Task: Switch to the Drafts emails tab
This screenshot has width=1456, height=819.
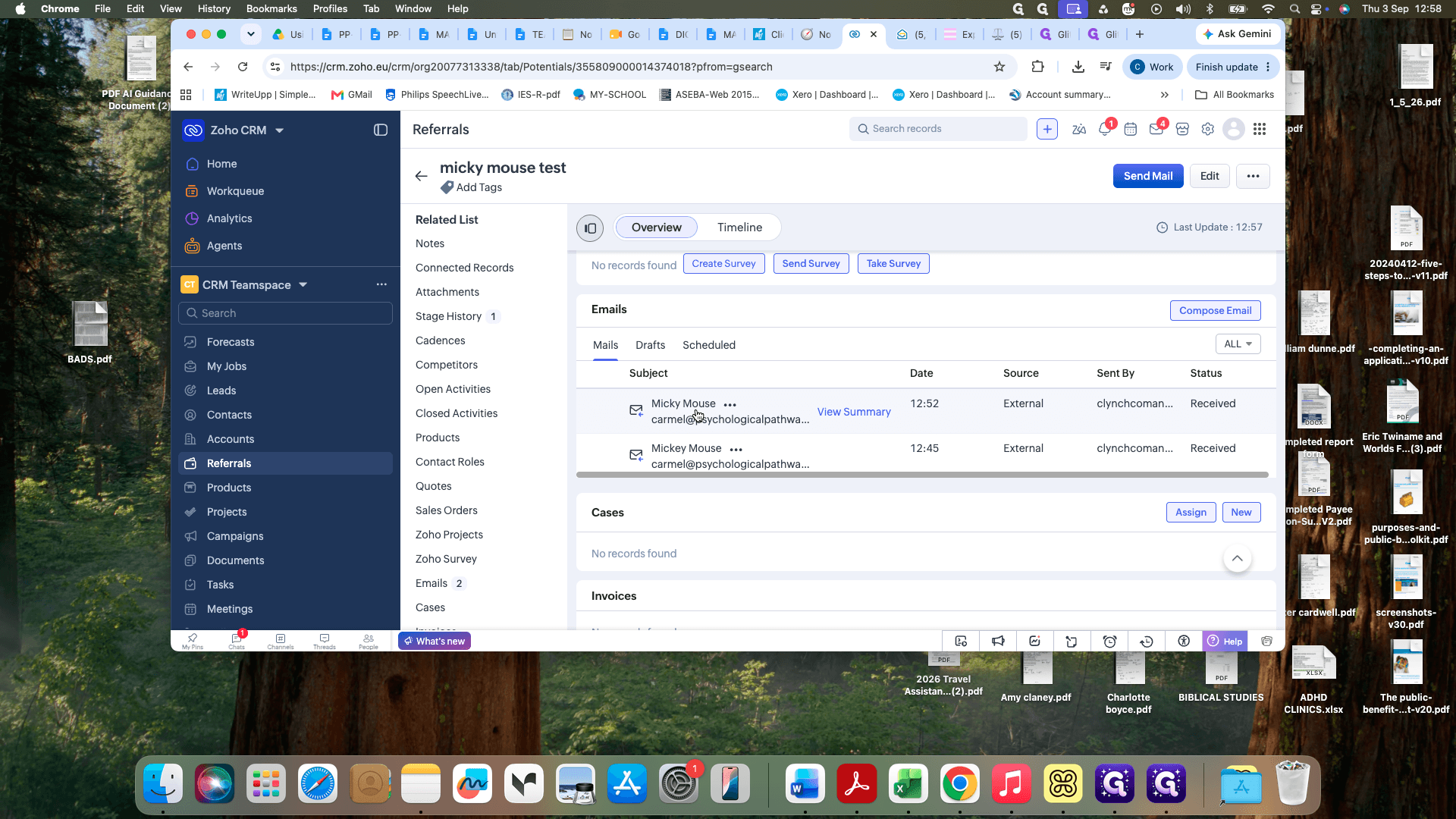Action: 651,345
